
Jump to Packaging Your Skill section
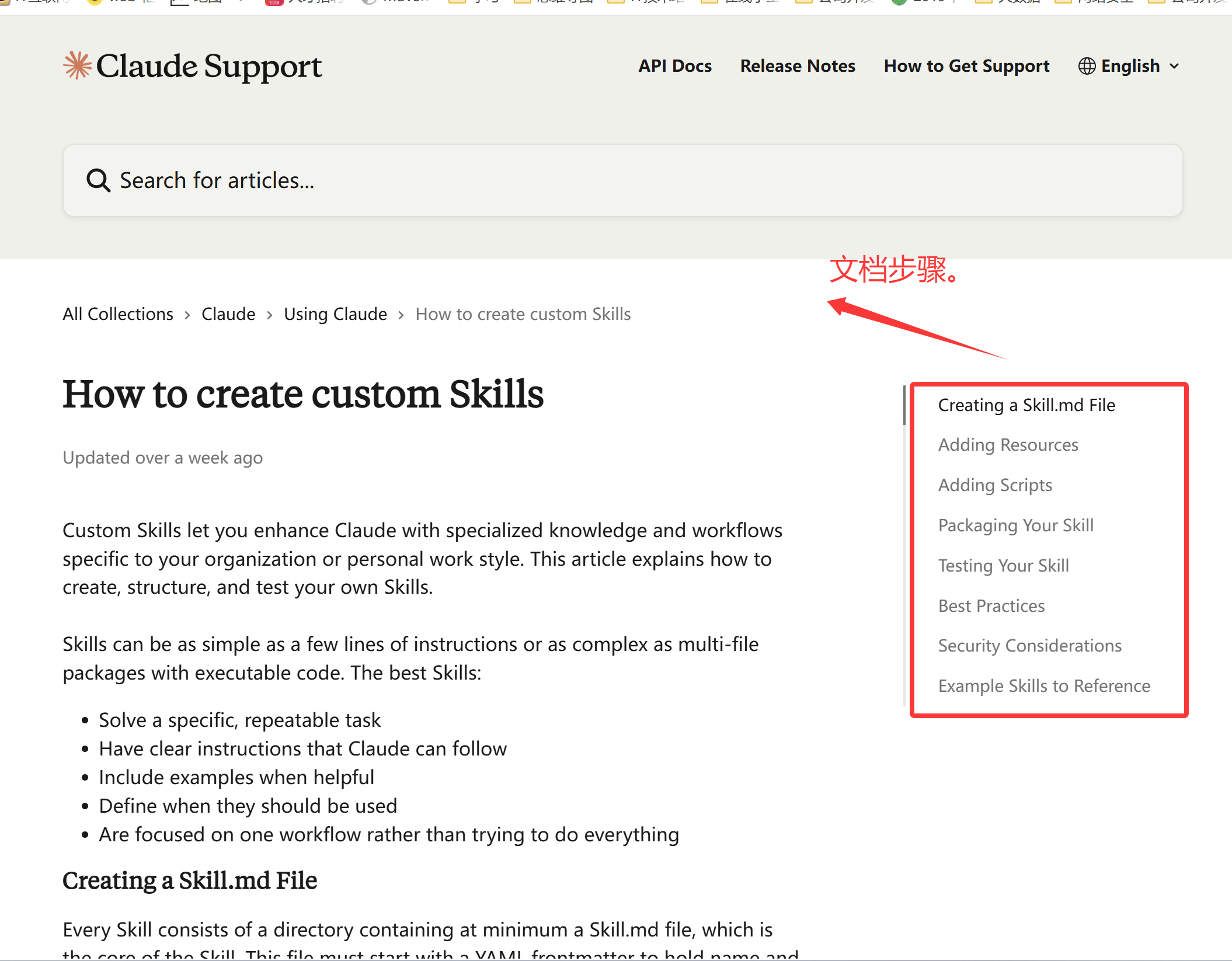pyautogui.click(x=1015, y=525)
